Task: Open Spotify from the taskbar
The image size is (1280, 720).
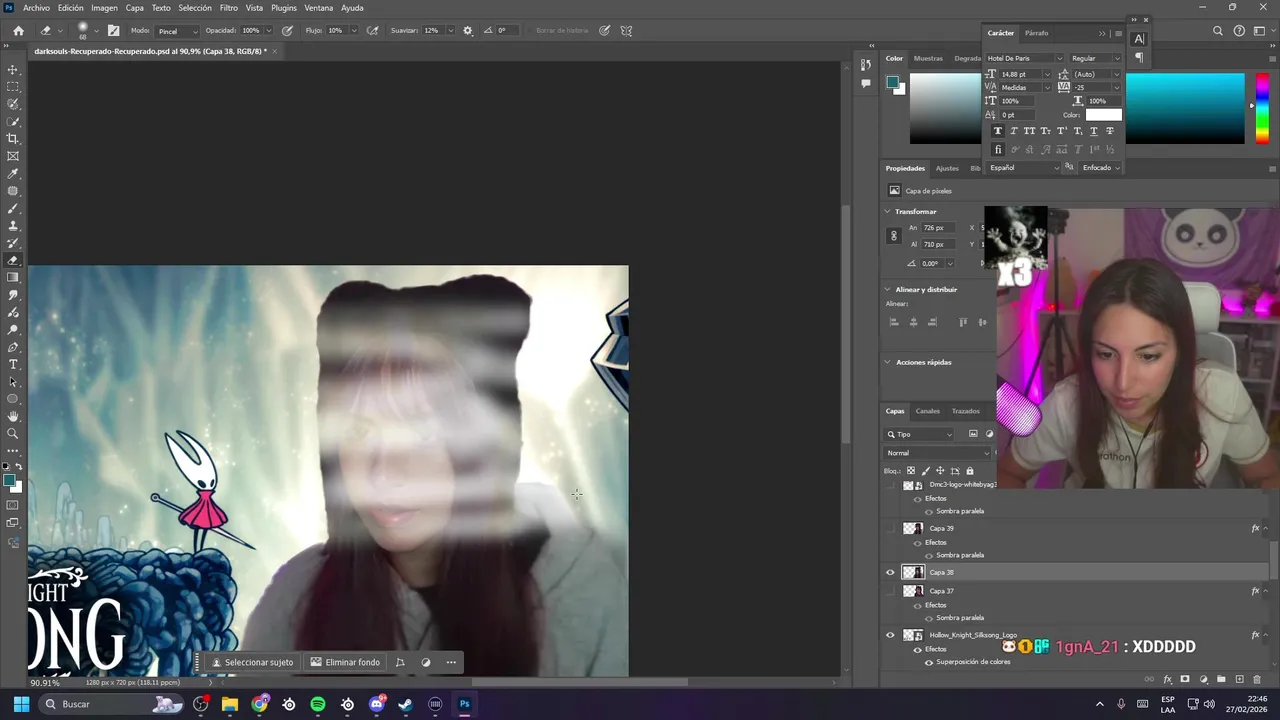Action: click(318, 704)
